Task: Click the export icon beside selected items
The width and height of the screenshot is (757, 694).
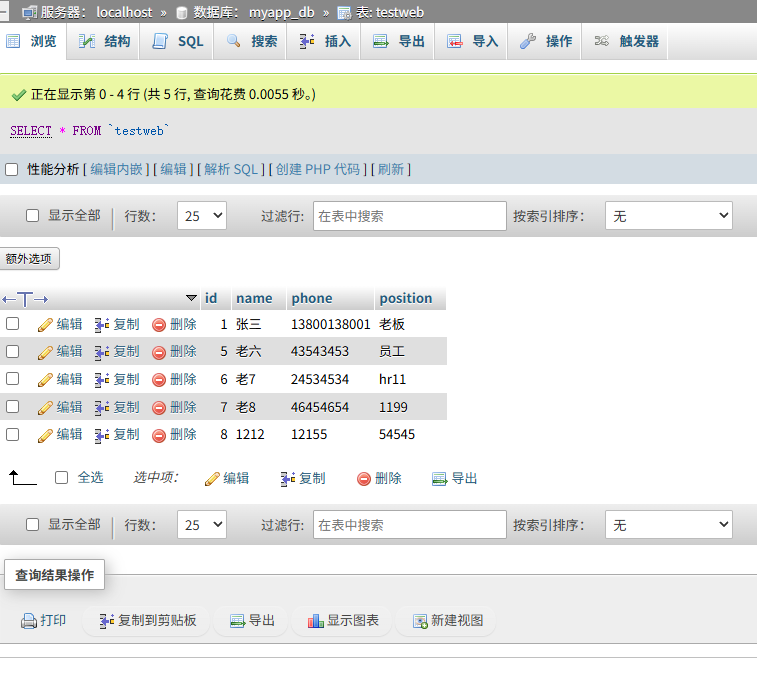Action: coord(439,479)
